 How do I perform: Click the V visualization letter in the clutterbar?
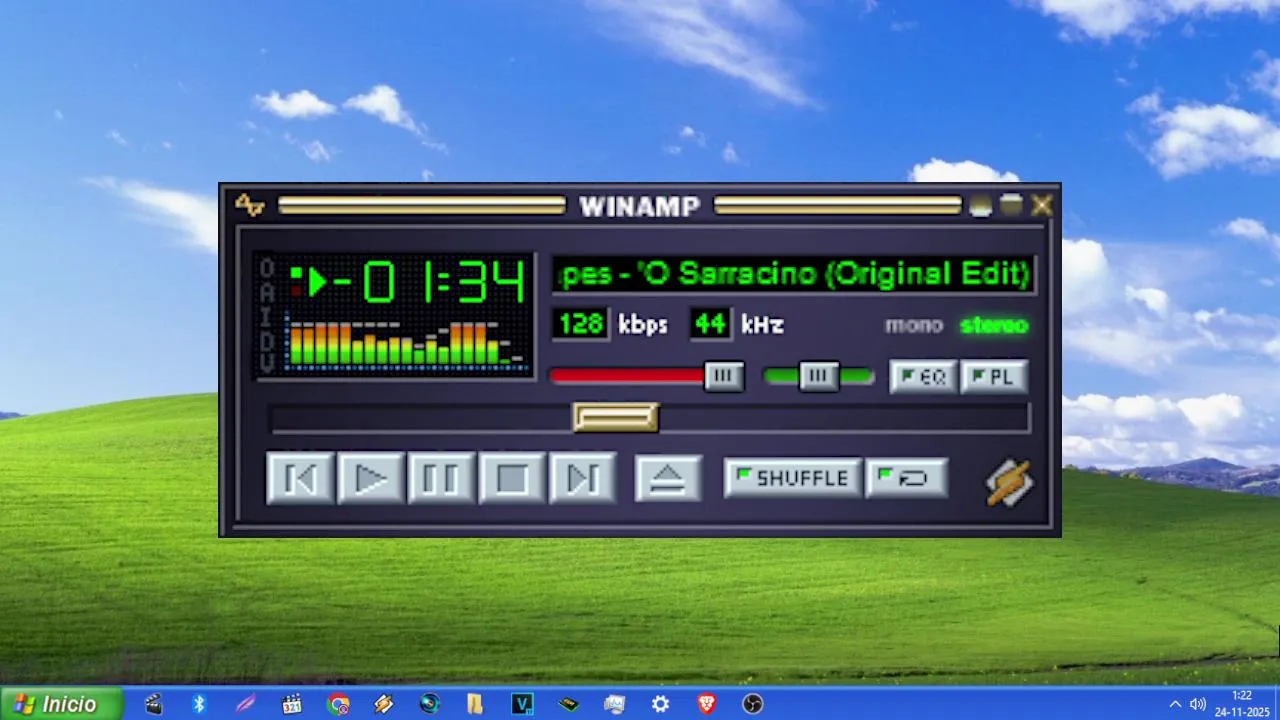tap(266, 363)
